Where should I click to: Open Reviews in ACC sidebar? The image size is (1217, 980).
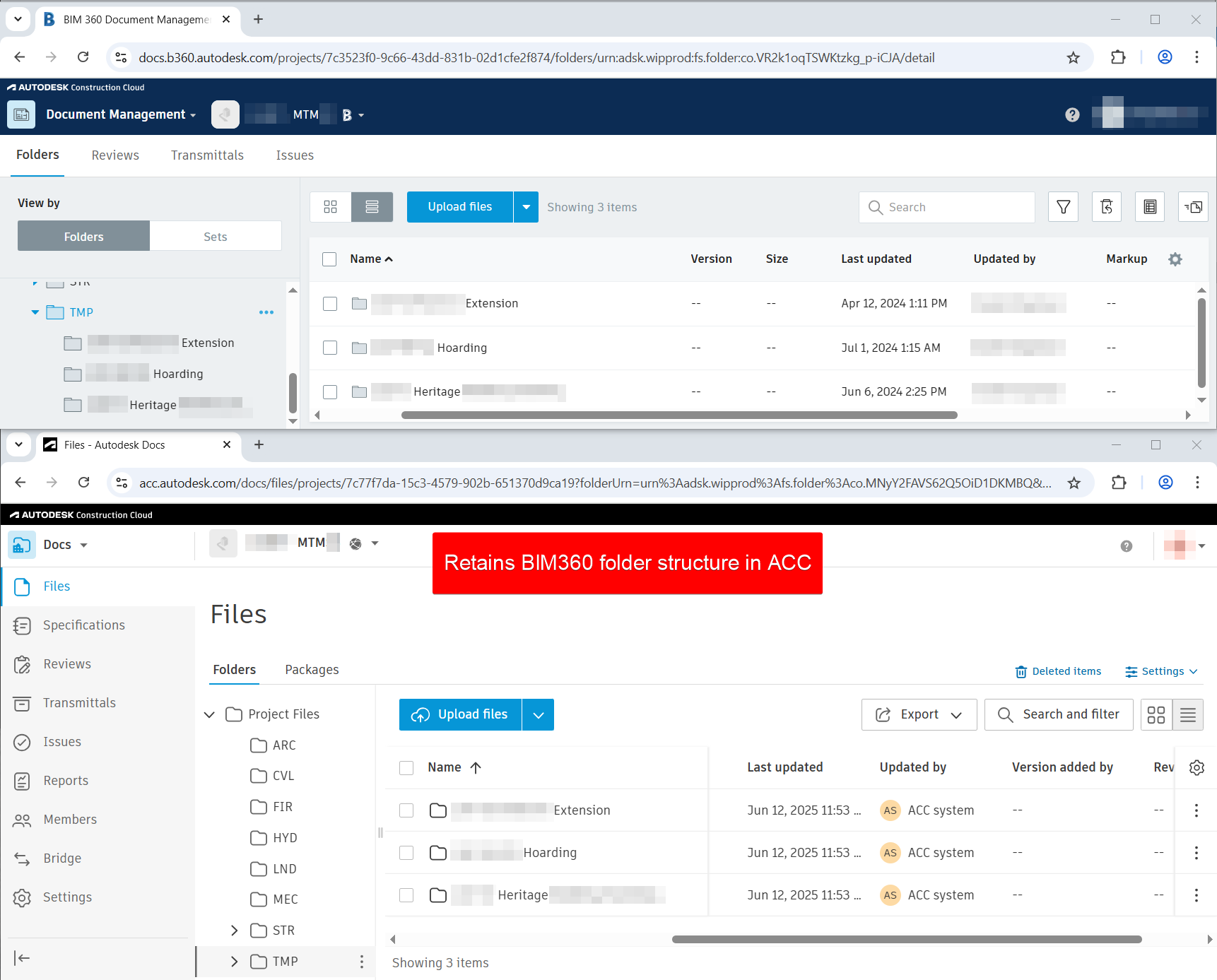pyautogui.click(x=67, y=664)
